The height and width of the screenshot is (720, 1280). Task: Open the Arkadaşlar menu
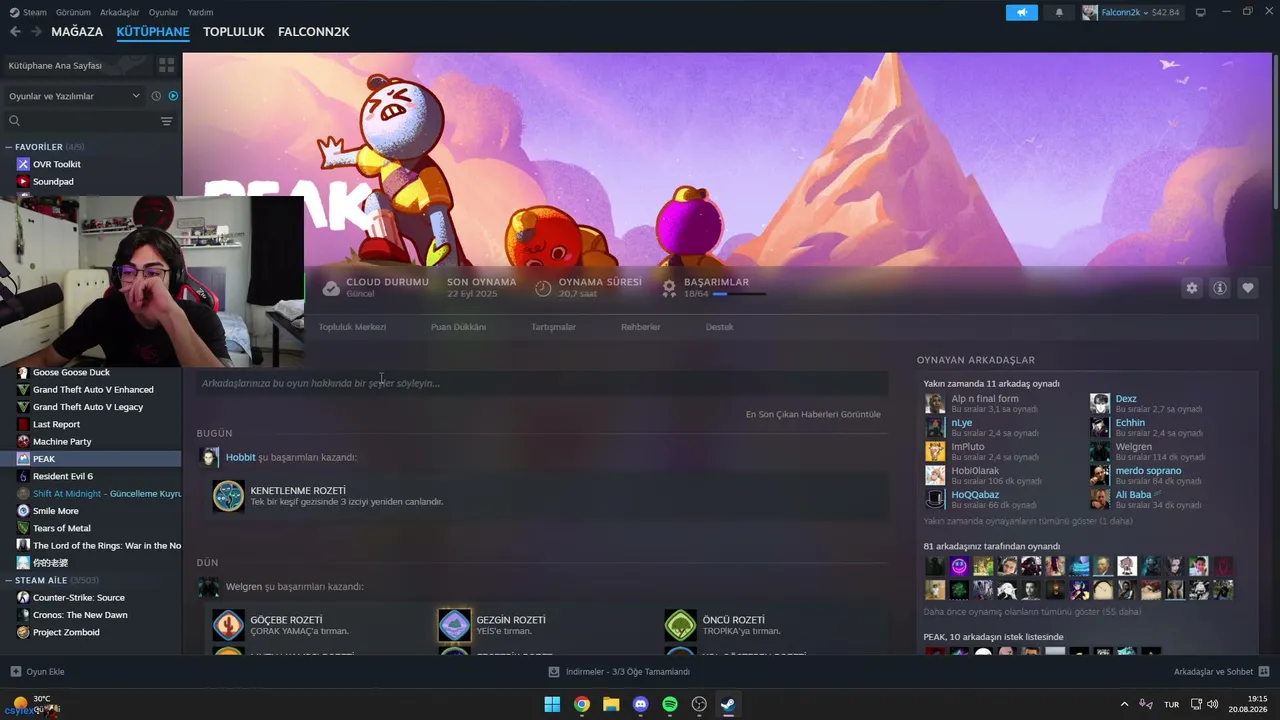point(120,12)
